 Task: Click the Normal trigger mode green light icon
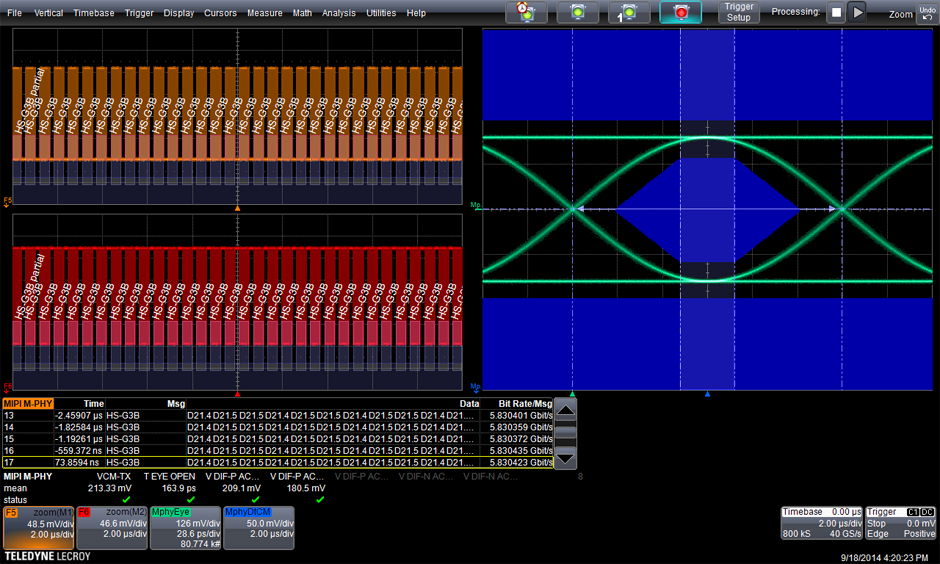tap(577, 12)
